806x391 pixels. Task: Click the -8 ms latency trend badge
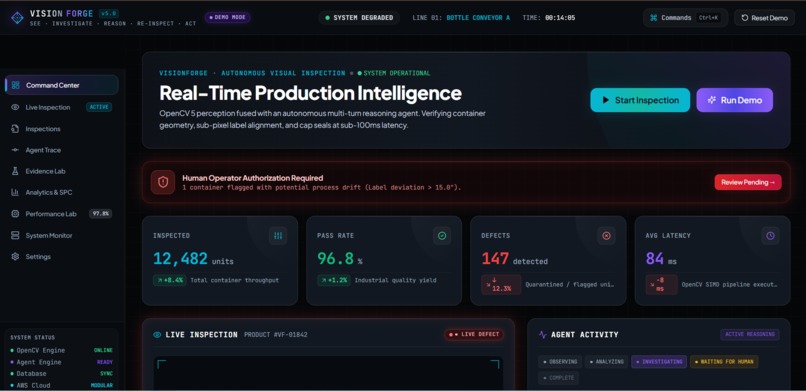click(x=661, y=285)
